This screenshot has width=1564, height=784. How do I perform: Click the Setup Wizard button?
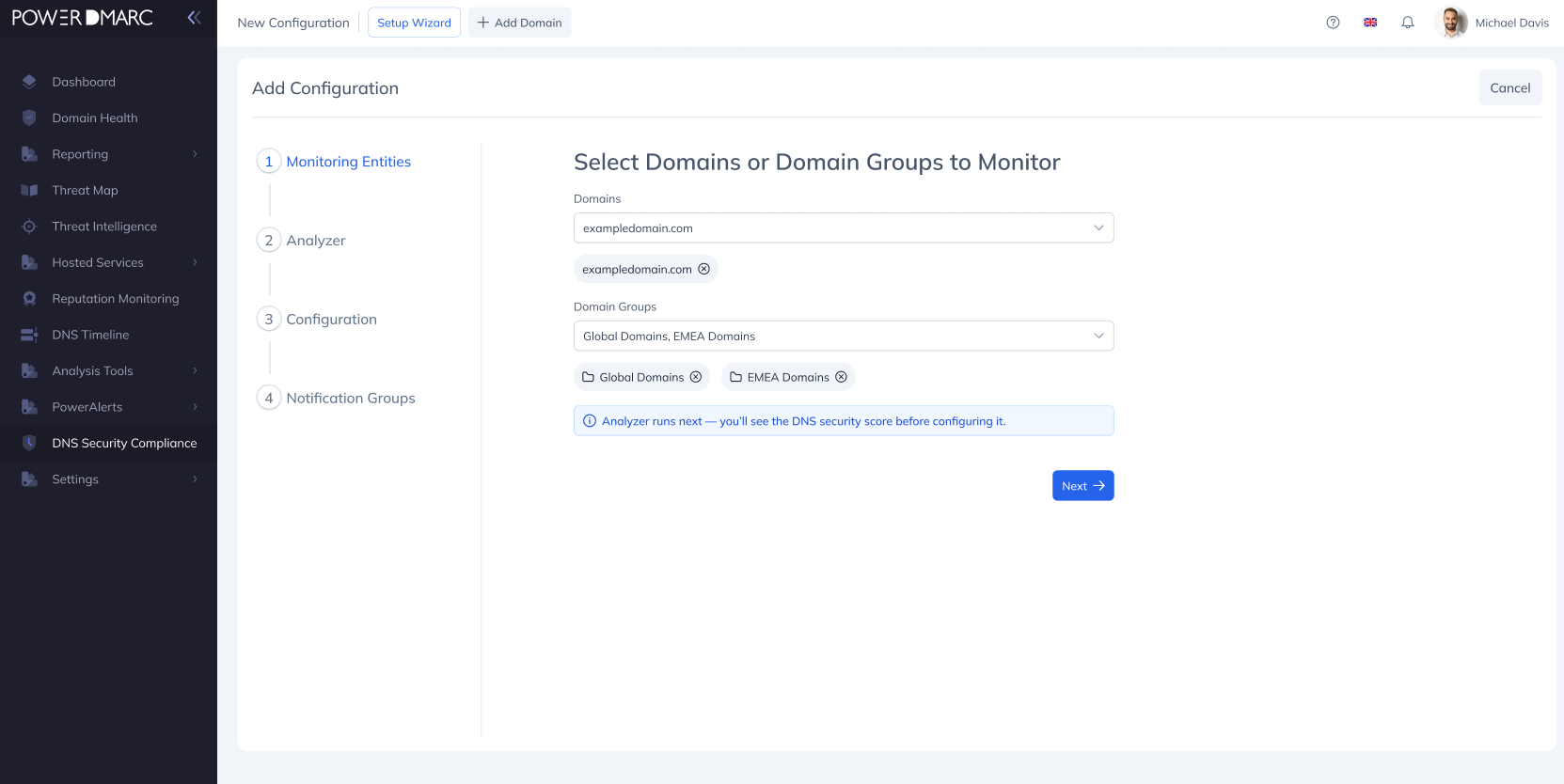[x=414, y=23]
